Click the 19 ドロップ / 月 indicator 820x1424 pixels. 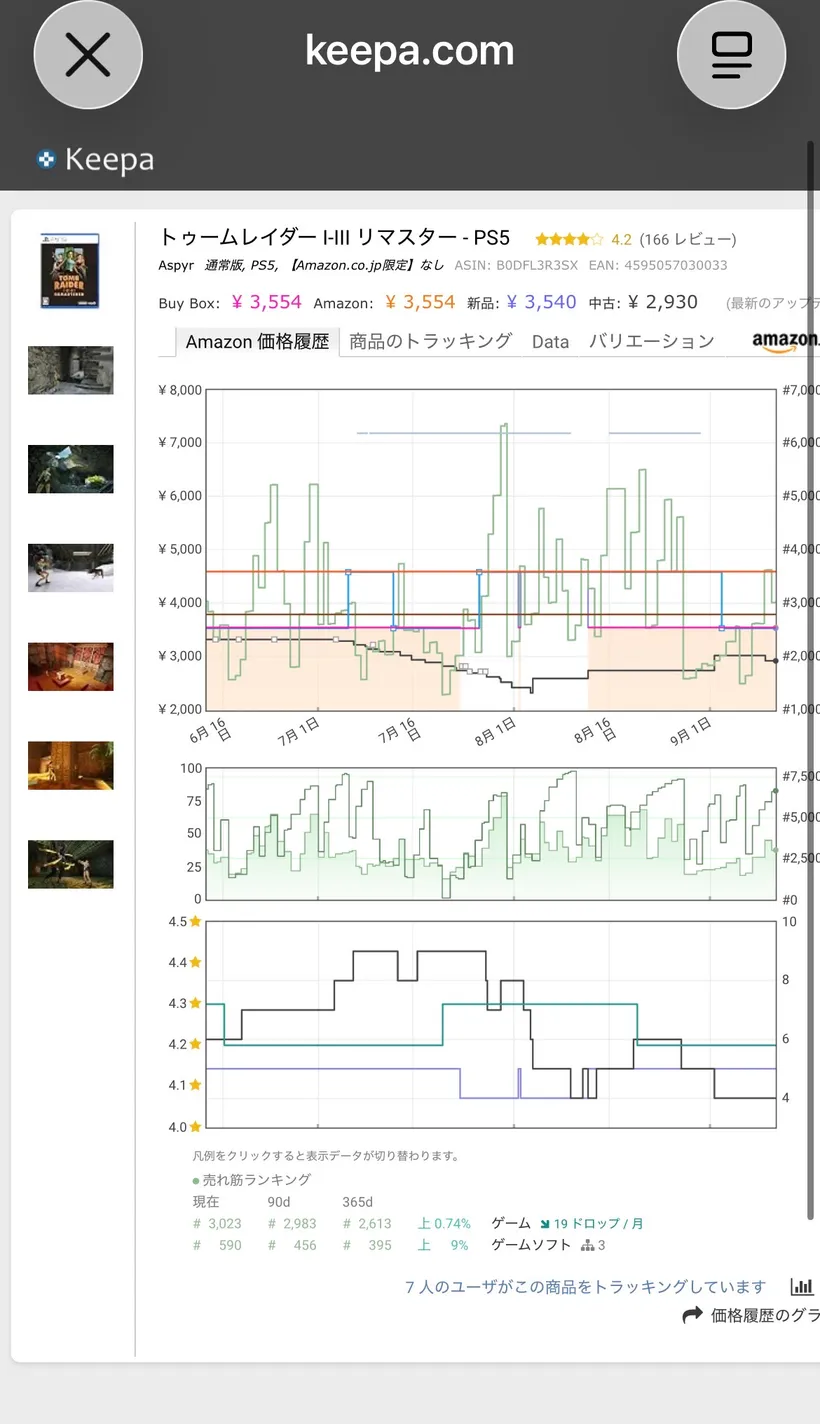(592, 1223)
